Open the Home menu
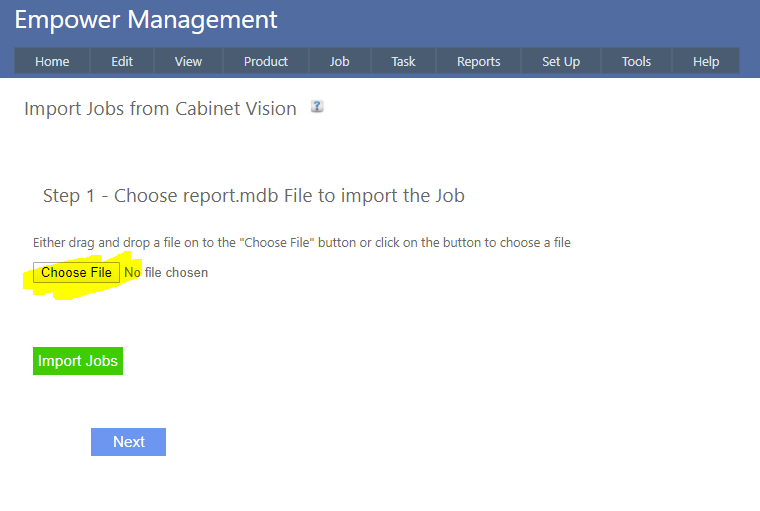 (x=52, y=61)
